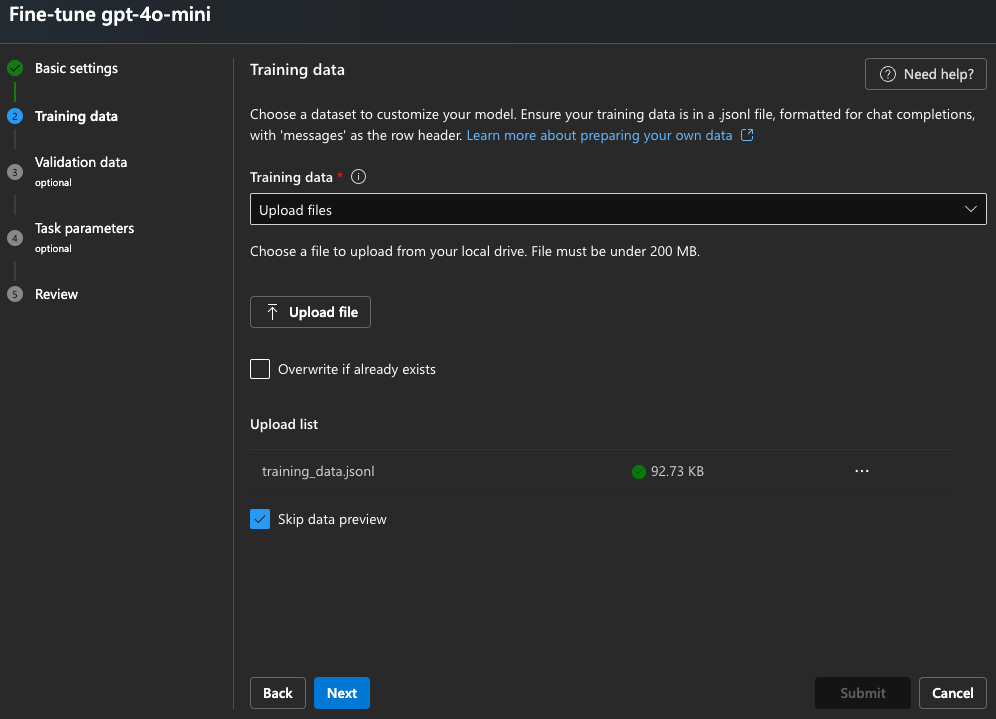Click the Cancel button
This screenshot has height=719, width=996.
point(952,693)
